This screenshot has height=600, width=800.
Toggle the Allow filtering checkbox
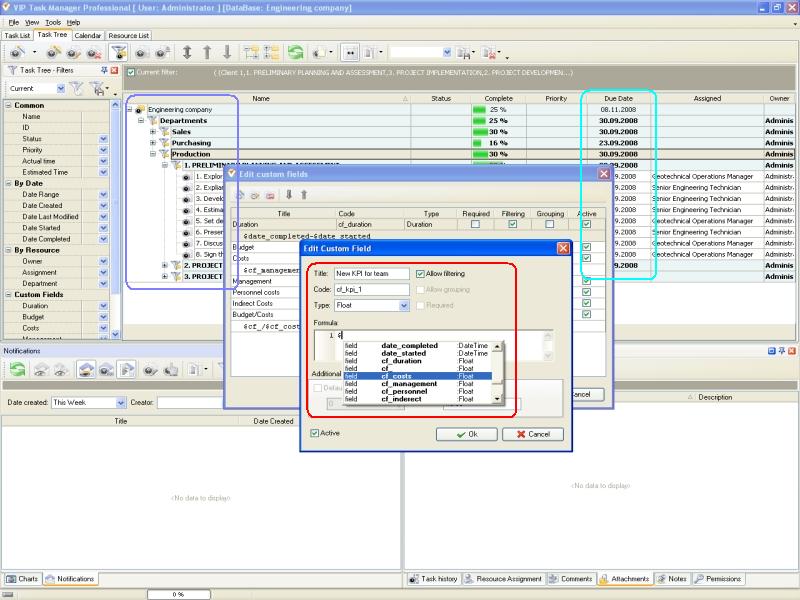(420, 274)
